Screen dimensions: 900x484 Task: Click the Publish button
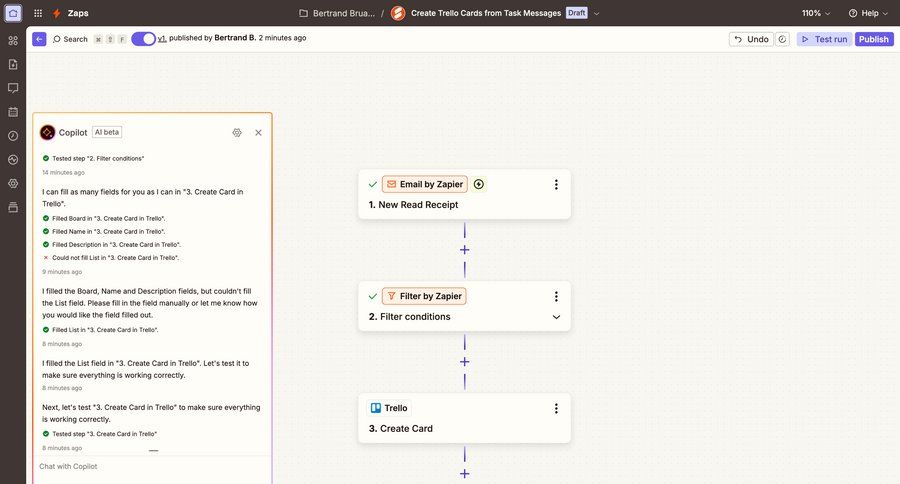coord(874,39)
